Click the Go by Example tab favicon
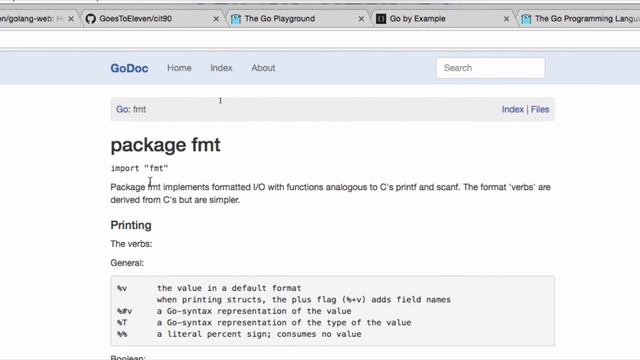The image size is (640, 360). [x=381, y=19]
